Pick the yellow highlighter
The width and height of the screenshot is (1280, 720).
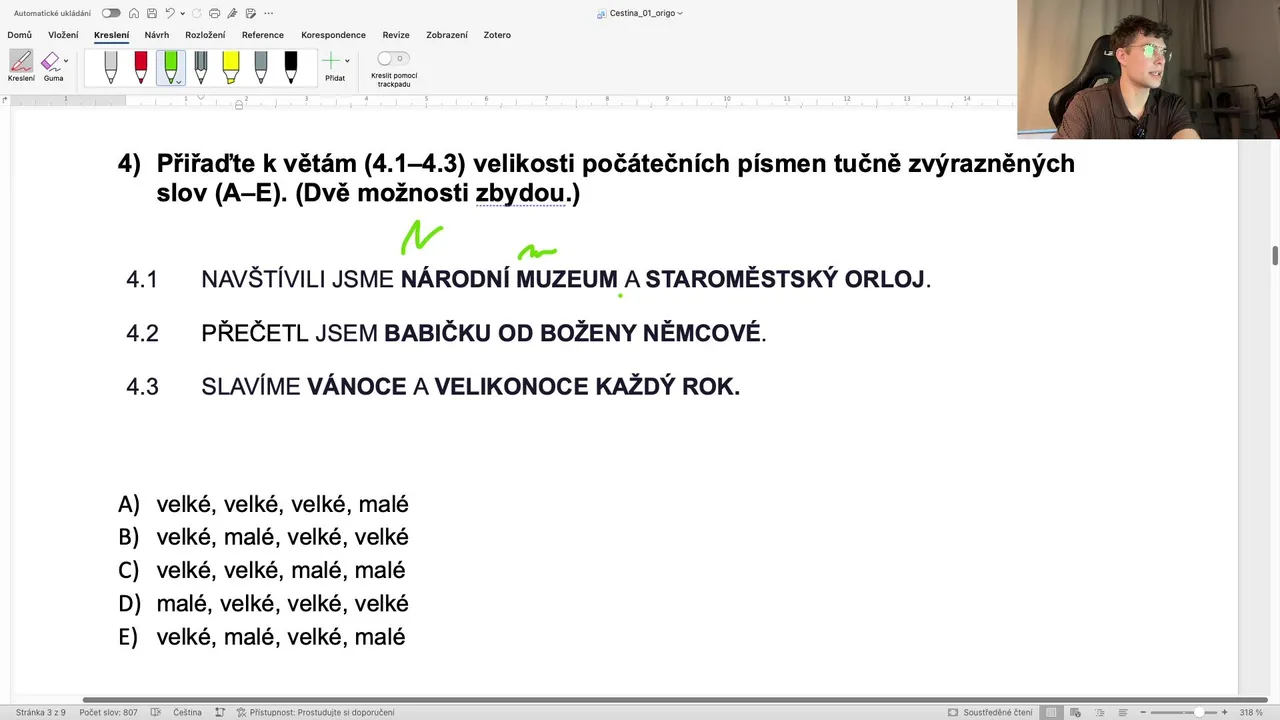pyautogui.click(x=231, y=67)
